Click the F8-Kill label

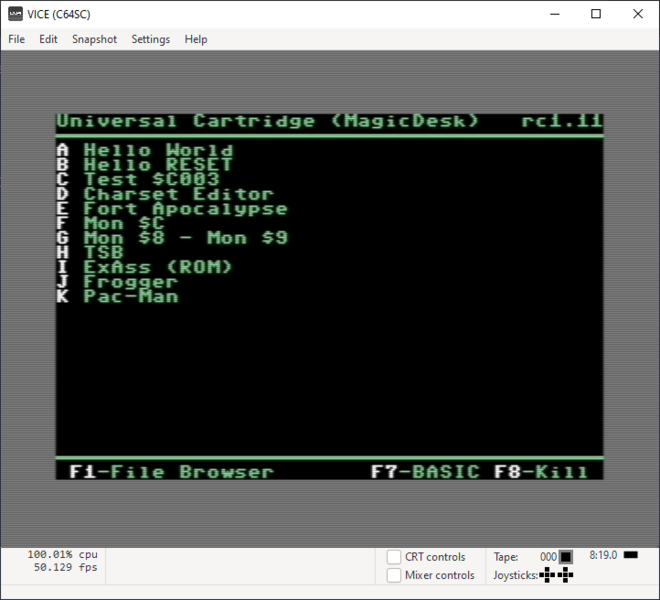point(541,472)
